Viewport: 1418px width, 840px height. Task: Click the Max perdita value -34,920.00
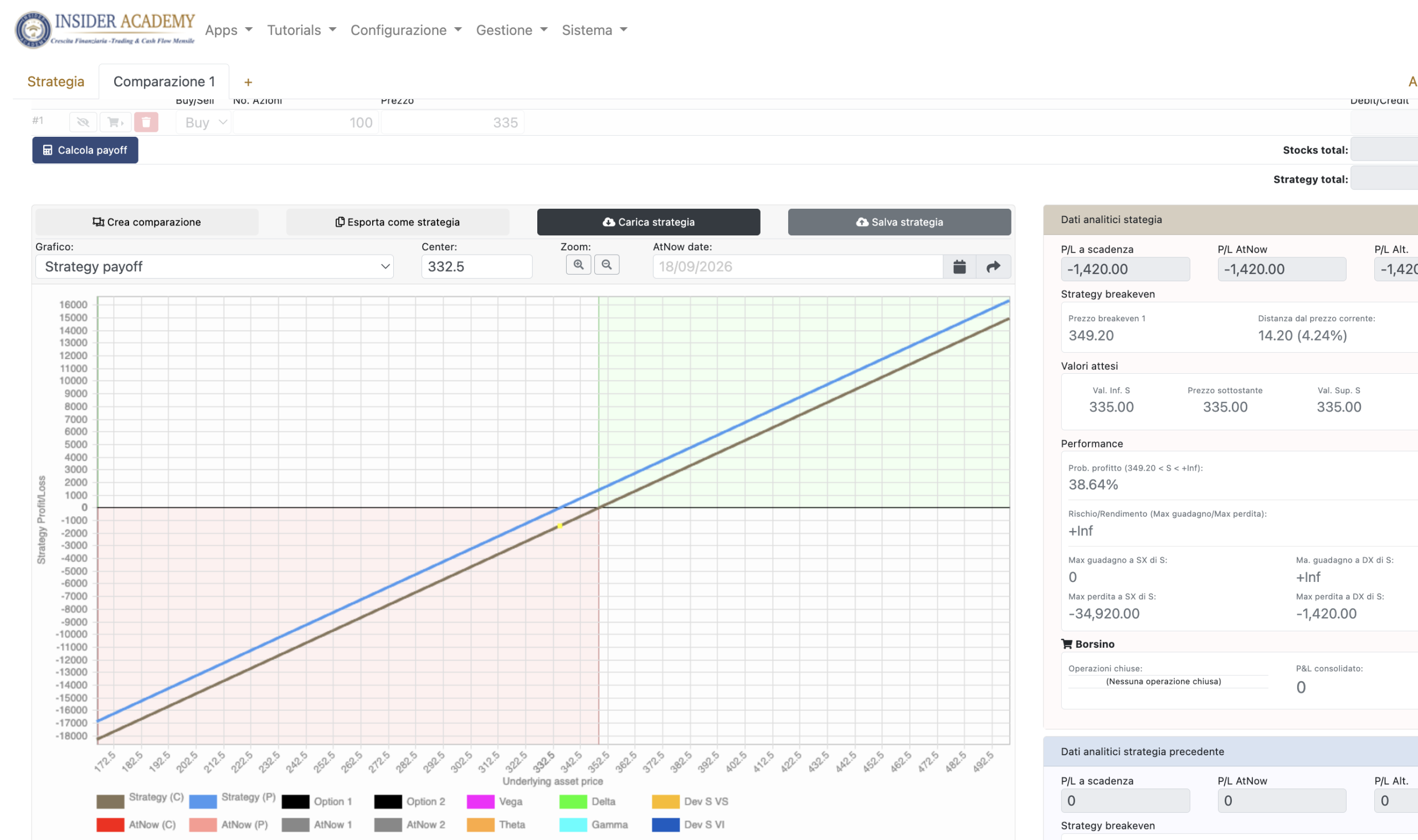pos(1104,614)
